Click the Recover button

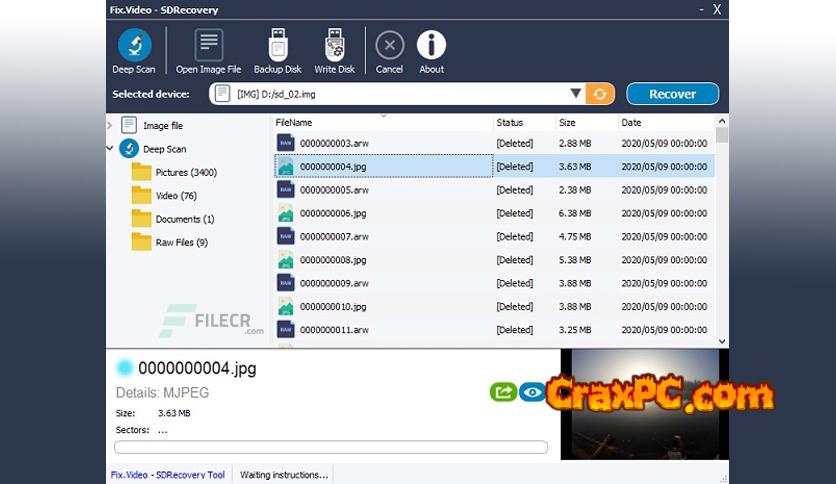click(672, 94)
